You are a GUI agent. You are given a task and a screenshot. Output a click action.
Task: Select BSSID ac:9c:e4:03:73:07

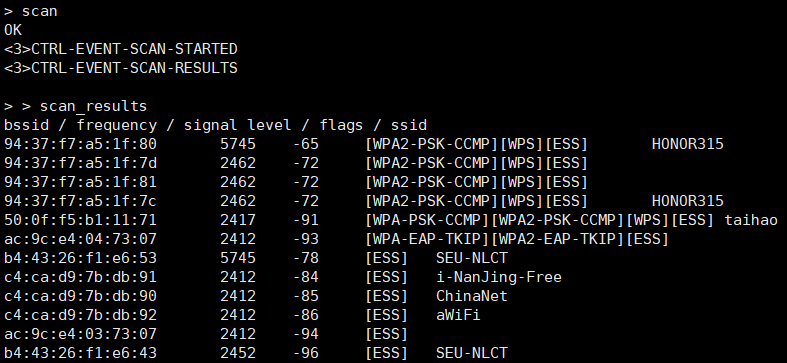80,334
